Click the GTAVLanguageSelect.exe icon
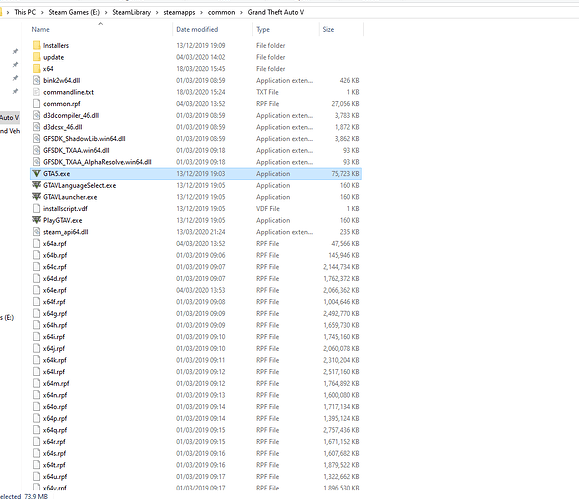The height and width of the screenshot is (499, 579). [x=36, y=185]
